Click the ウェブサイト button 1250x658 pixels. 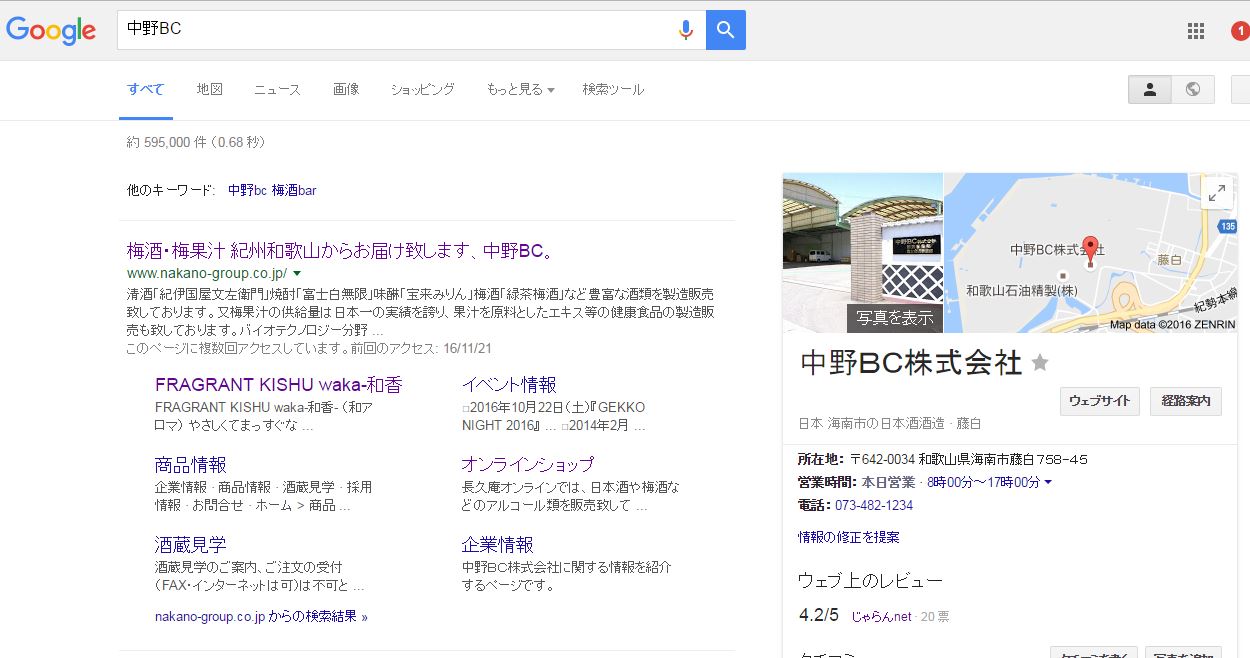[1100, 401]
